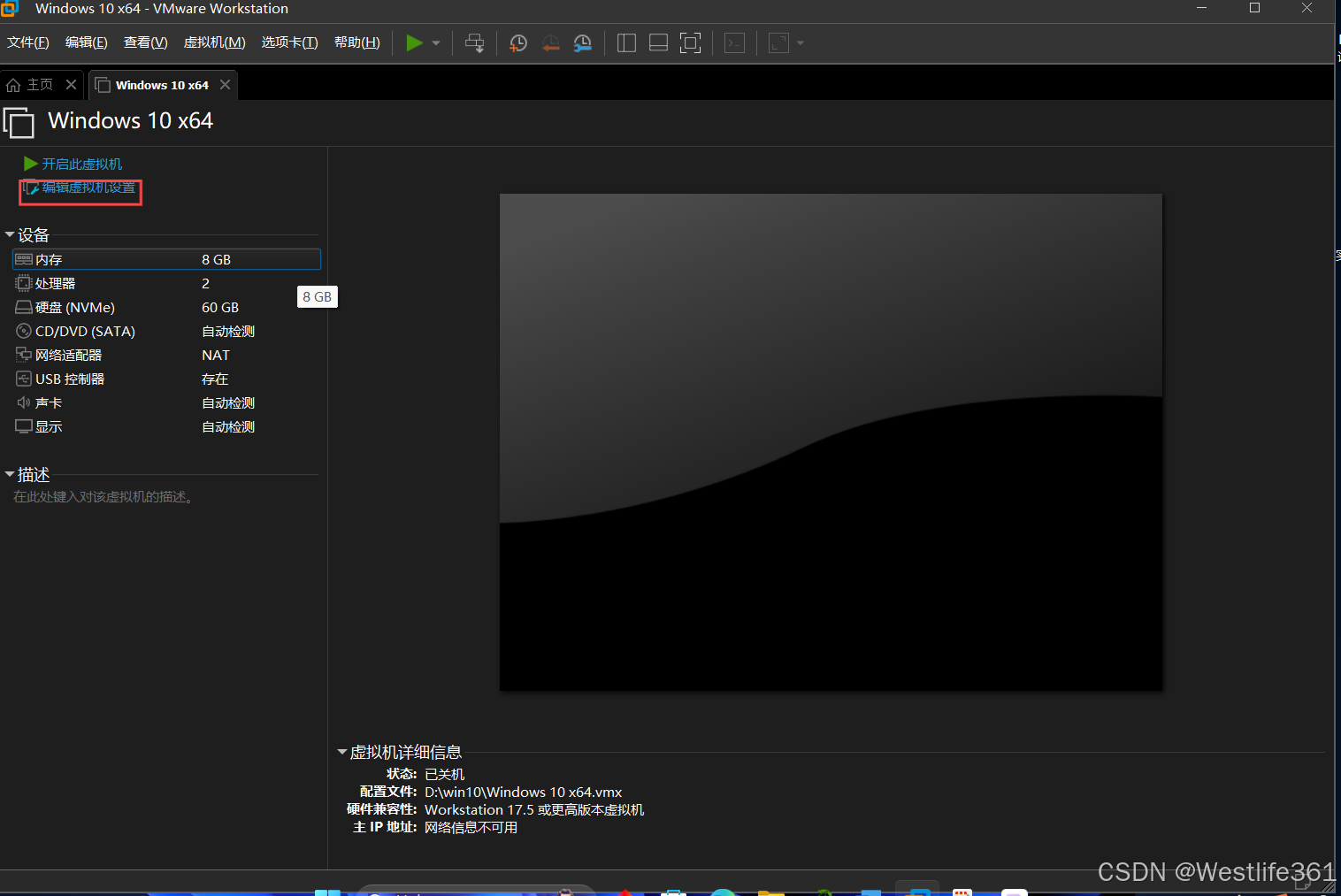Toggle the thumbnail bar visibility
This screenshot has height=896, width=1341.
(x=658, y=42)
